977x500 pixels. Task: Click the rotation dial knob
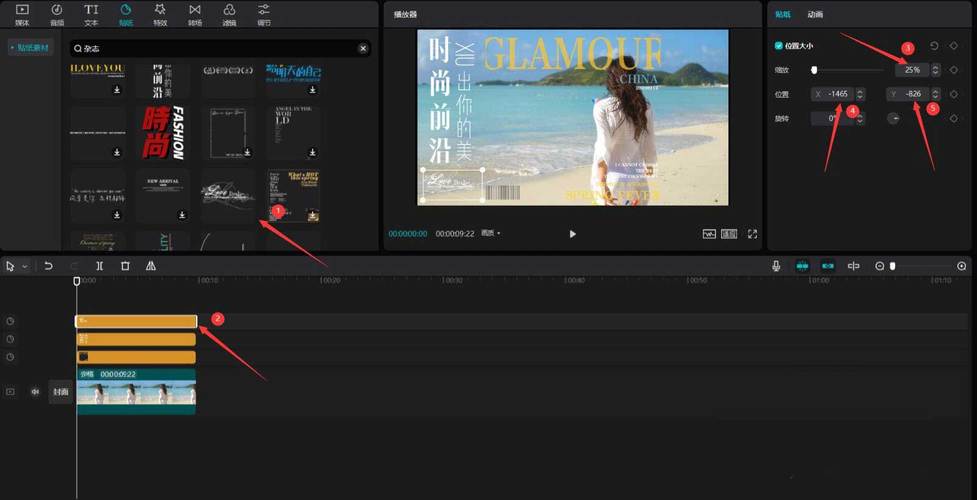(x=894, y=118)
